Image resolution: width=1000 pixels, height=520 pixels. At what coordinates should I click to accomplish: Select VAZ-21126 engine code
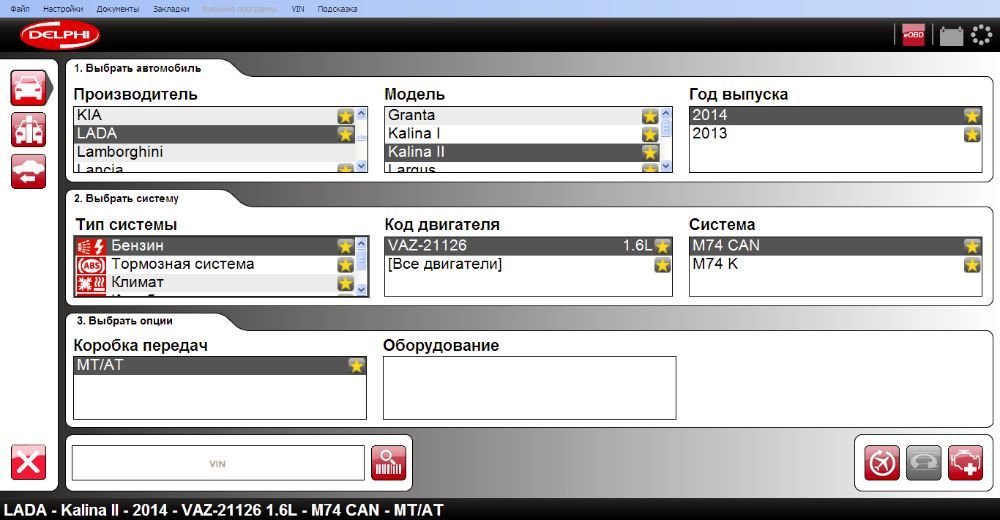[528, 246]
